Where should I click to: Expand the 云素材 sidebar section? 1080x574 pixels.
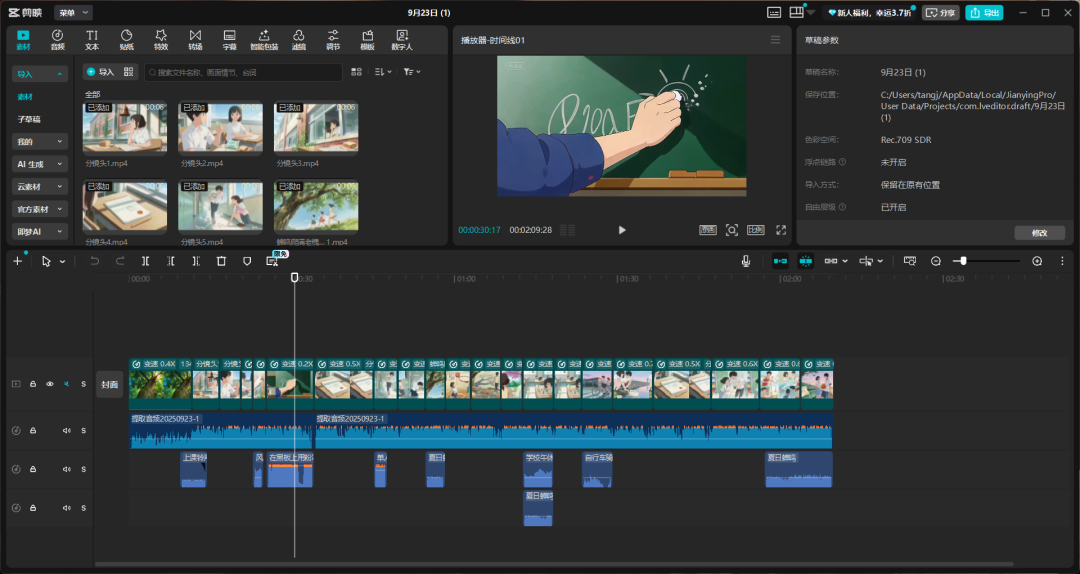pos(39,187)
